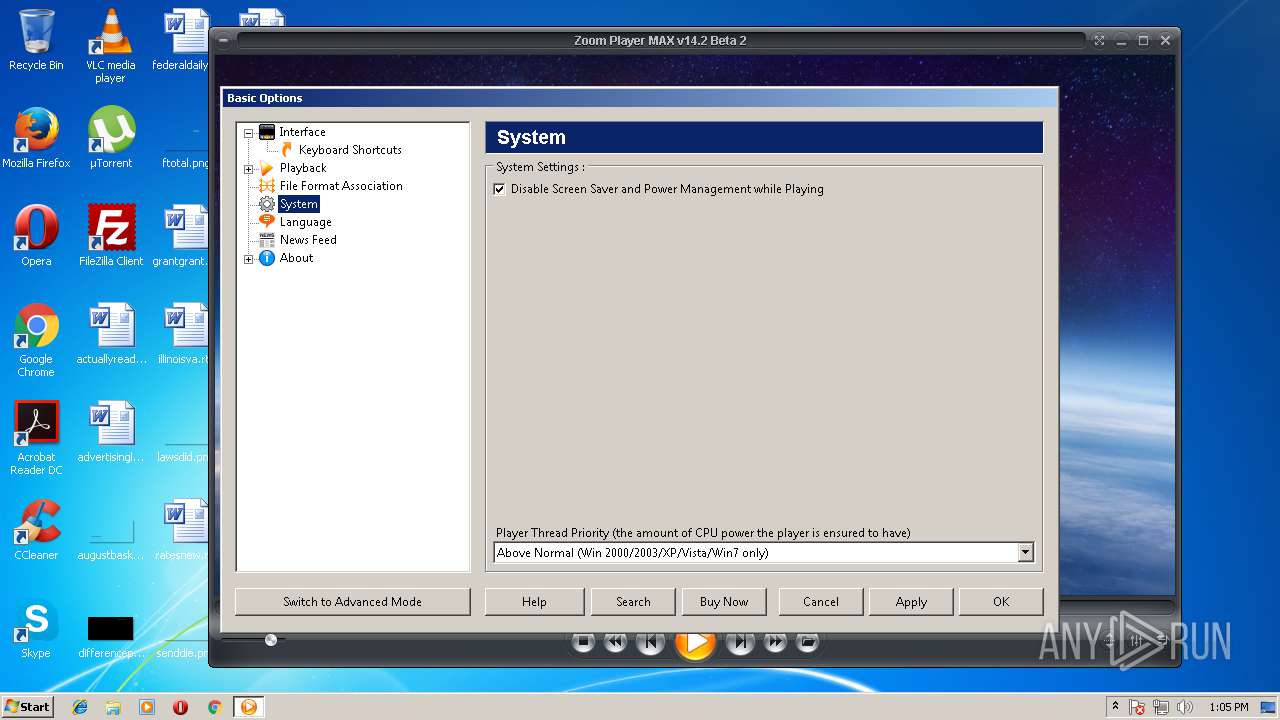
Task: Open FileZilla Client shortcut
Action: 111,236
